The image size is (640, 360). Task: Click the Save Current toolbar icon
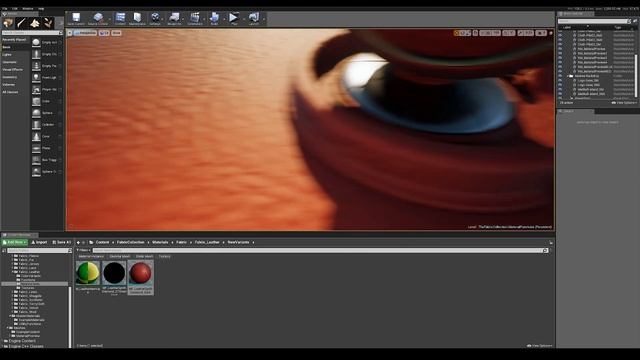(x=76, y=18)
